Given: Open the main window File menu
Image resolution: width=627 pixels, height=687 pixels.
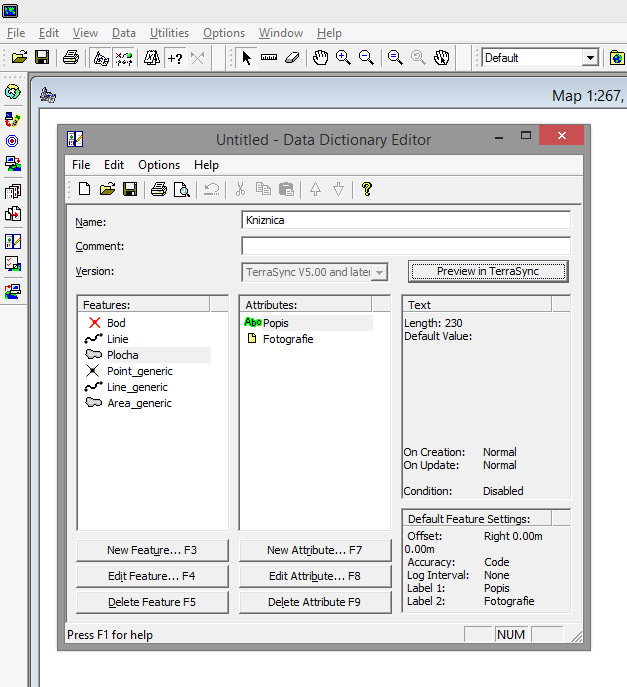Looking at the screenshot, I should click(x=16, y=33).
